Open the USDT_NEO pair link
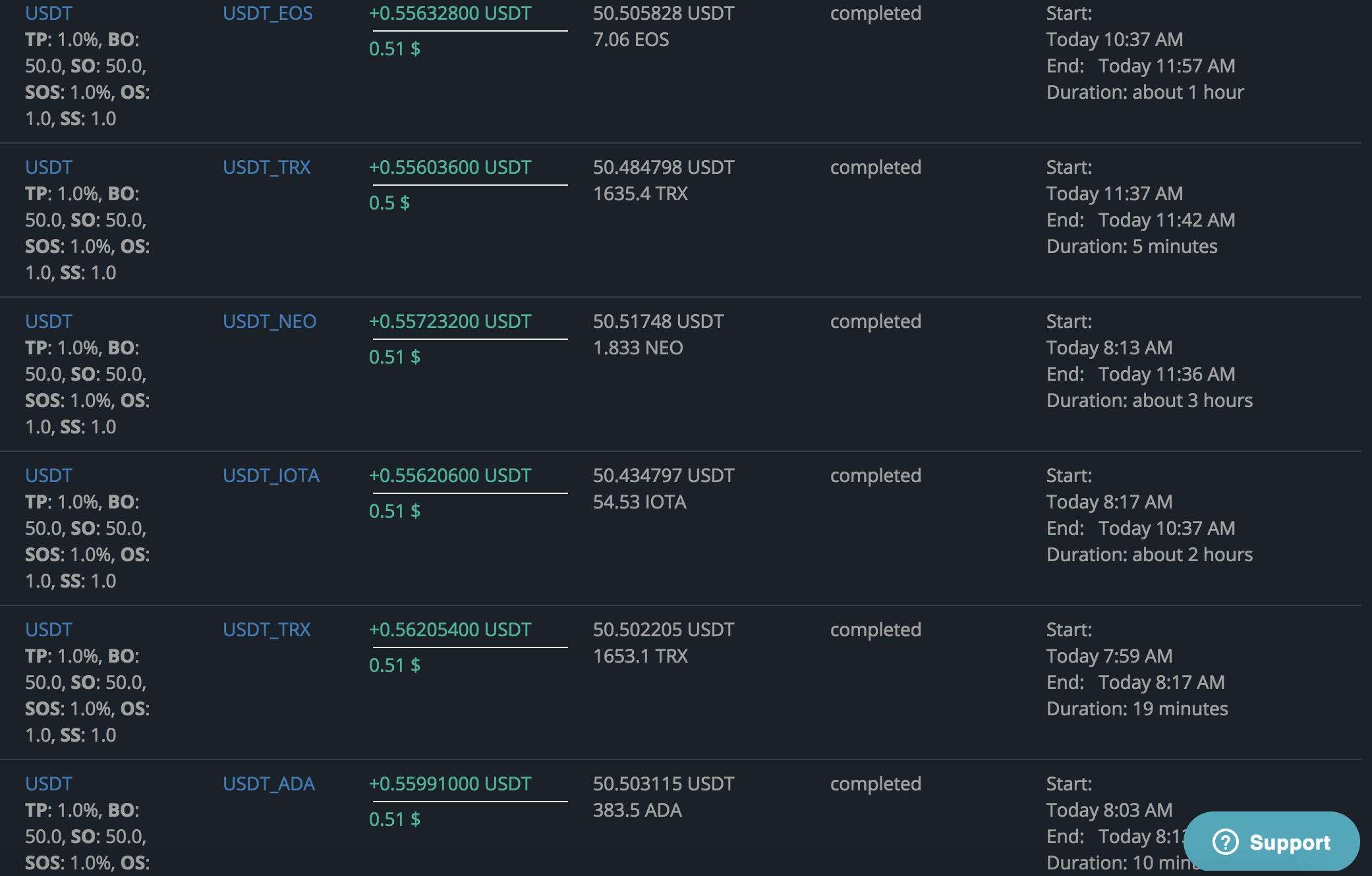1372x876 pixels. 270,321
